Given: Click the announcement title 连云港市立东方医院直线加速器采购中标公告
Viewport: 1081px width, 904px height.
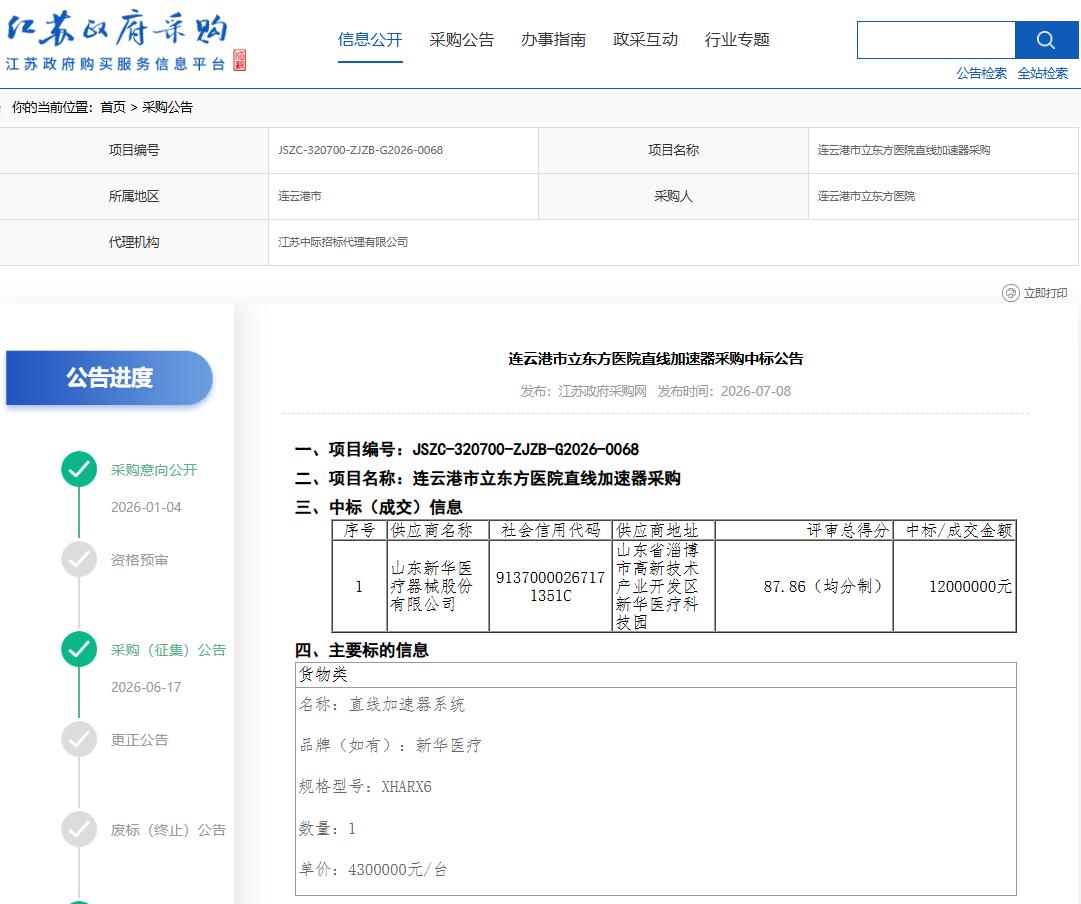Looking at the screenshot, I should tap(656, 359).
